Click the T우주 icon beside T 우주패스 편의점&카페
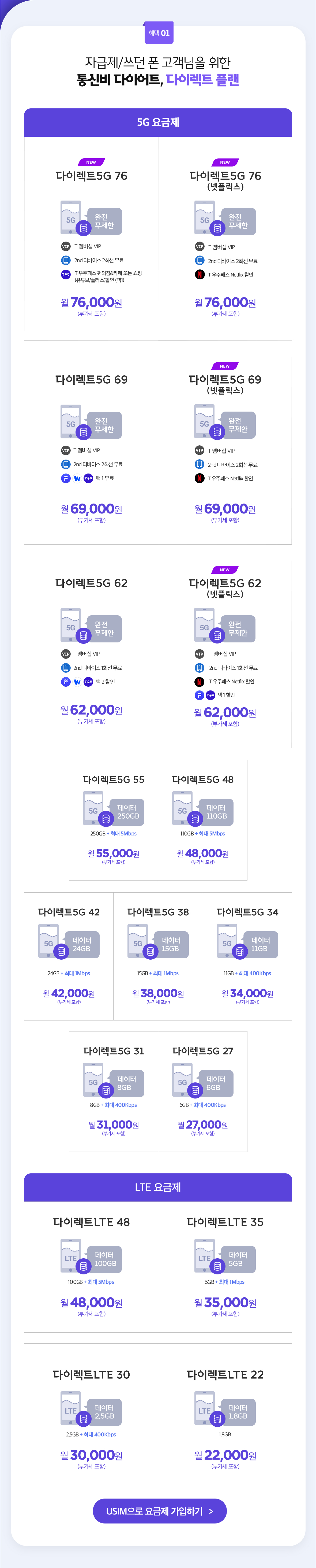Image resolution: width=316 pixels, height=1568 pixels. coord(66,275)
